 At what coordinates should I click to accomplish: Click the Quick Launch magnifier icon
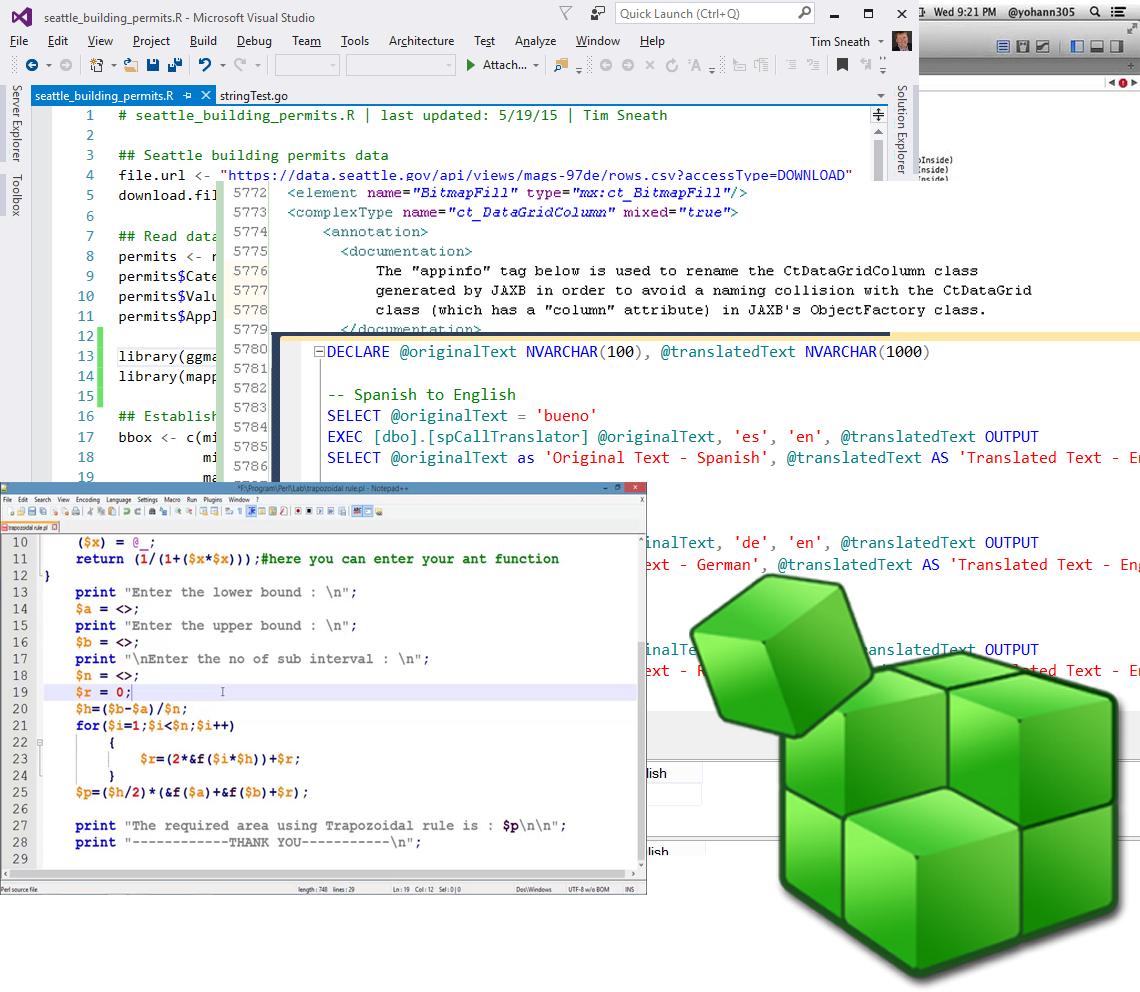pos(804,13)
